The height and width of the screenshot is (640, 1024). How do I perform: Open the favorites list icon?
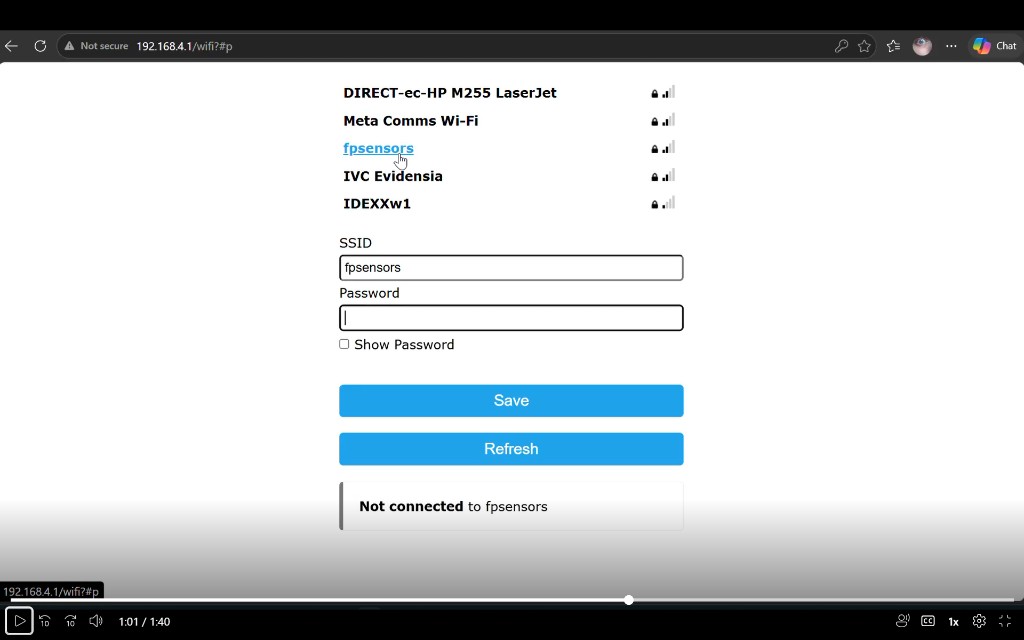tap(893, 46)
